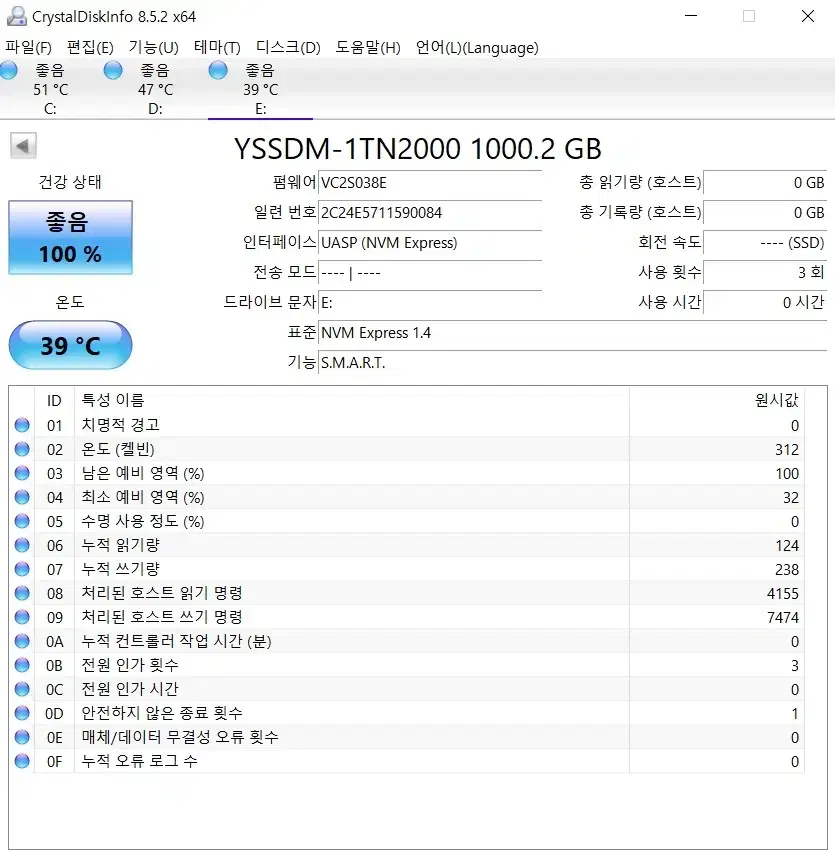
Task: Select the 전원 인가 횟수 row text
Action: click(130, 665)
